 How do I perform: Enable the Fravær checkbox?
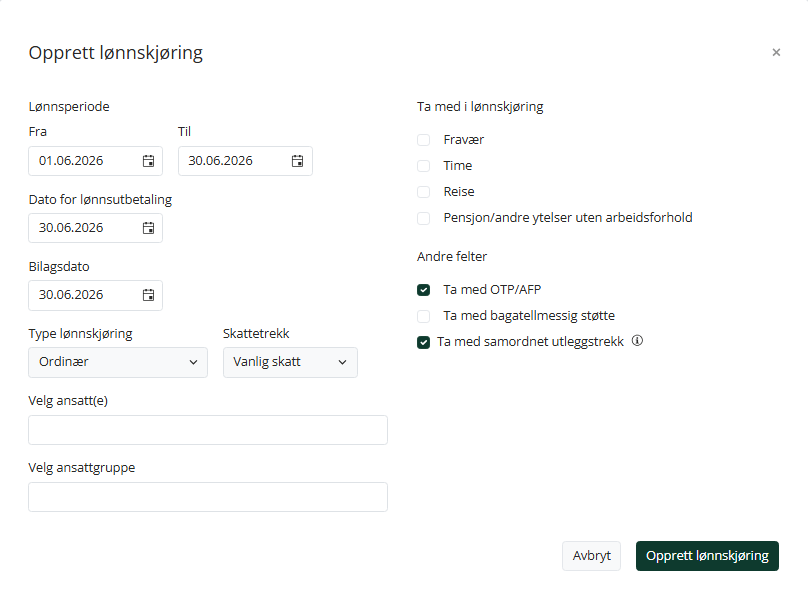(424, 140)
